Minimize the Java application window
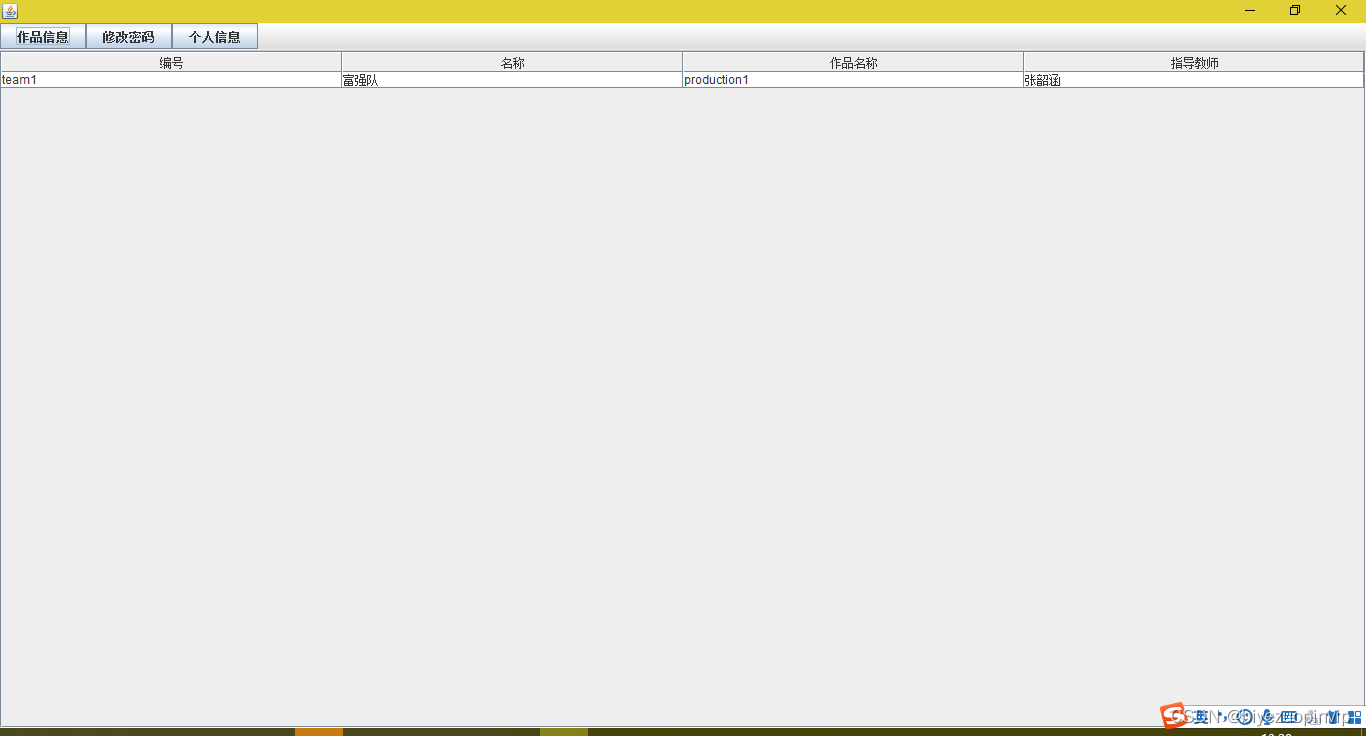The image size is (1366, 736). [x=1250, y=10]
